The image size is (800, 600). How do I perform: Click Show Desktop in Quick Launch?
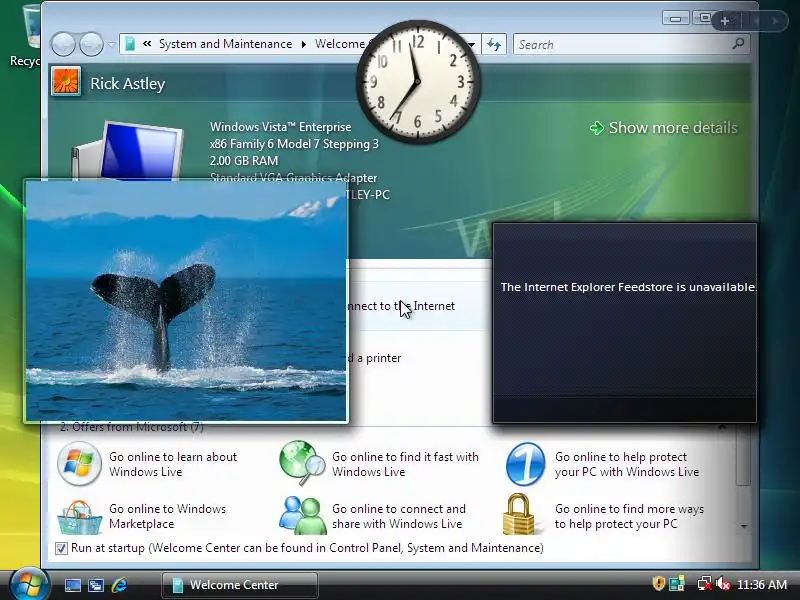tap(72, 585)
